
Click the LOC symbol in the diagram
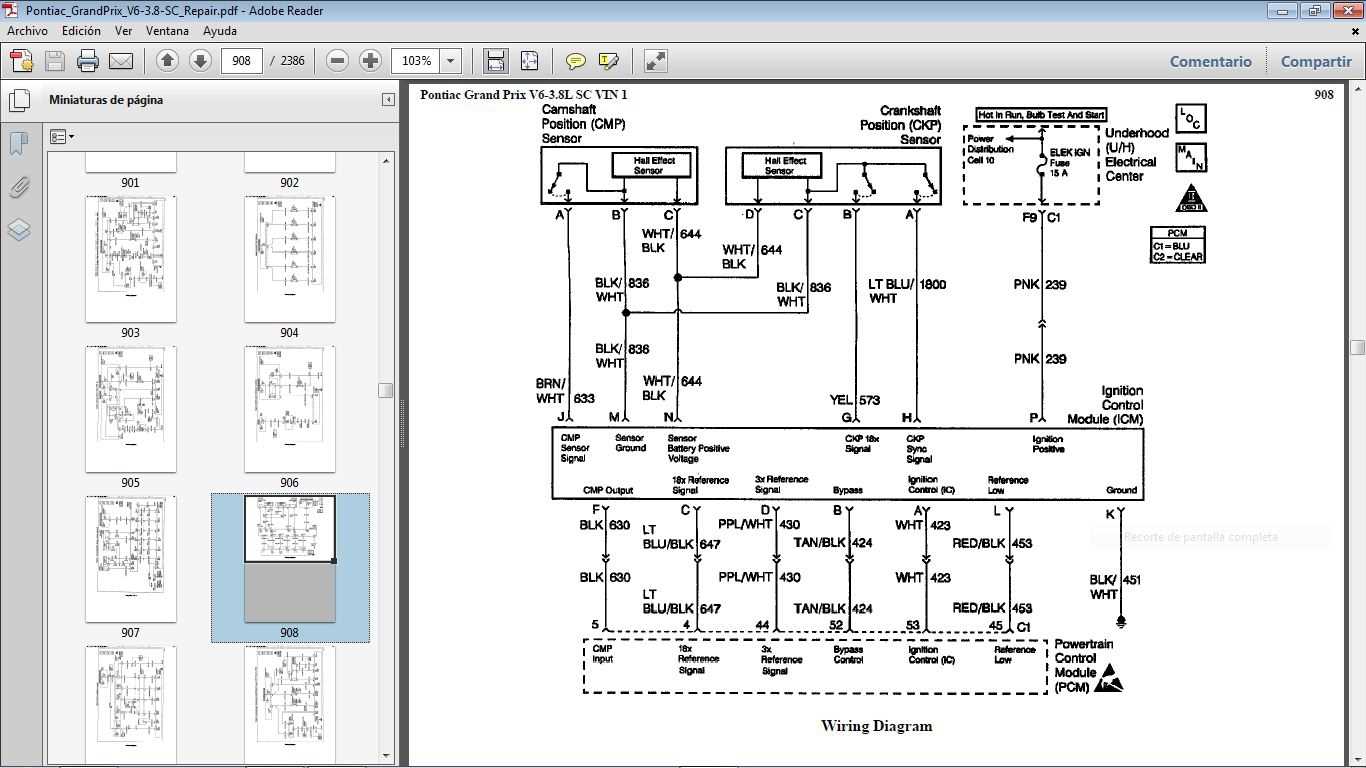click(x=1191, y=118)
